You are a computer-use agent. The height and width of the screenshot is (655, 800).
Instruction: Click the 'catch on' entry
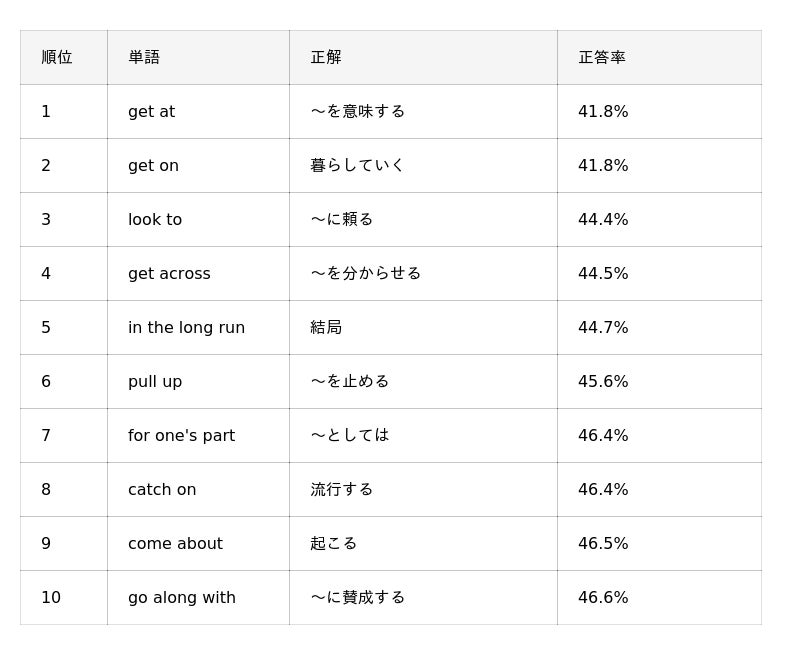pos(198,490)
